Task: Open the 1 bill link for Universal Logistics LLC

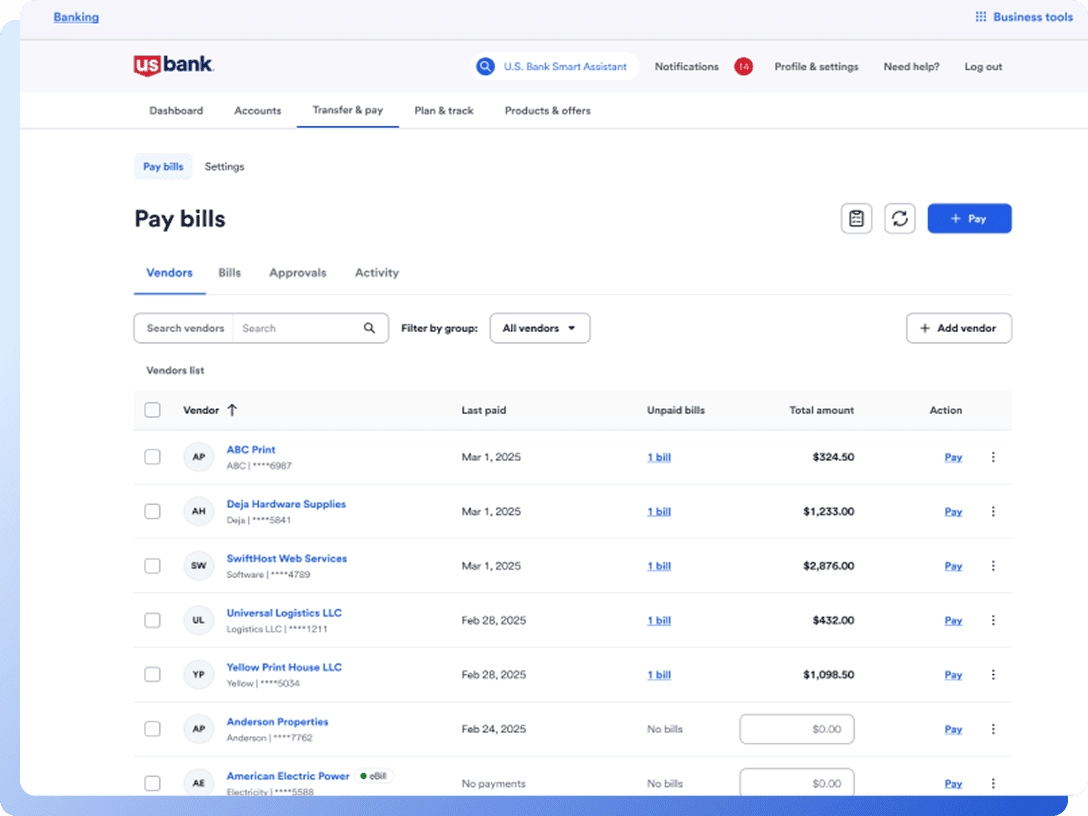Action: pos(658,621)
